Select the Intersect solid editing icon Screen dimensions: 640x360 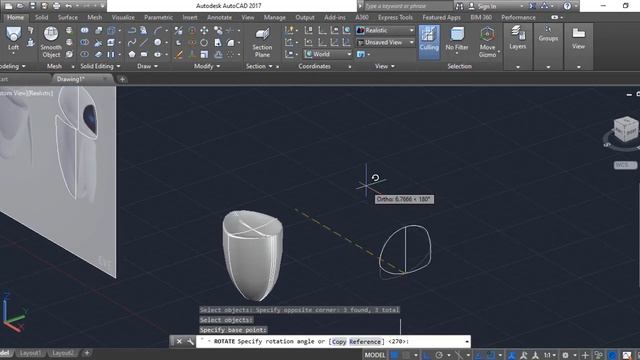click(x=84, y=54)
